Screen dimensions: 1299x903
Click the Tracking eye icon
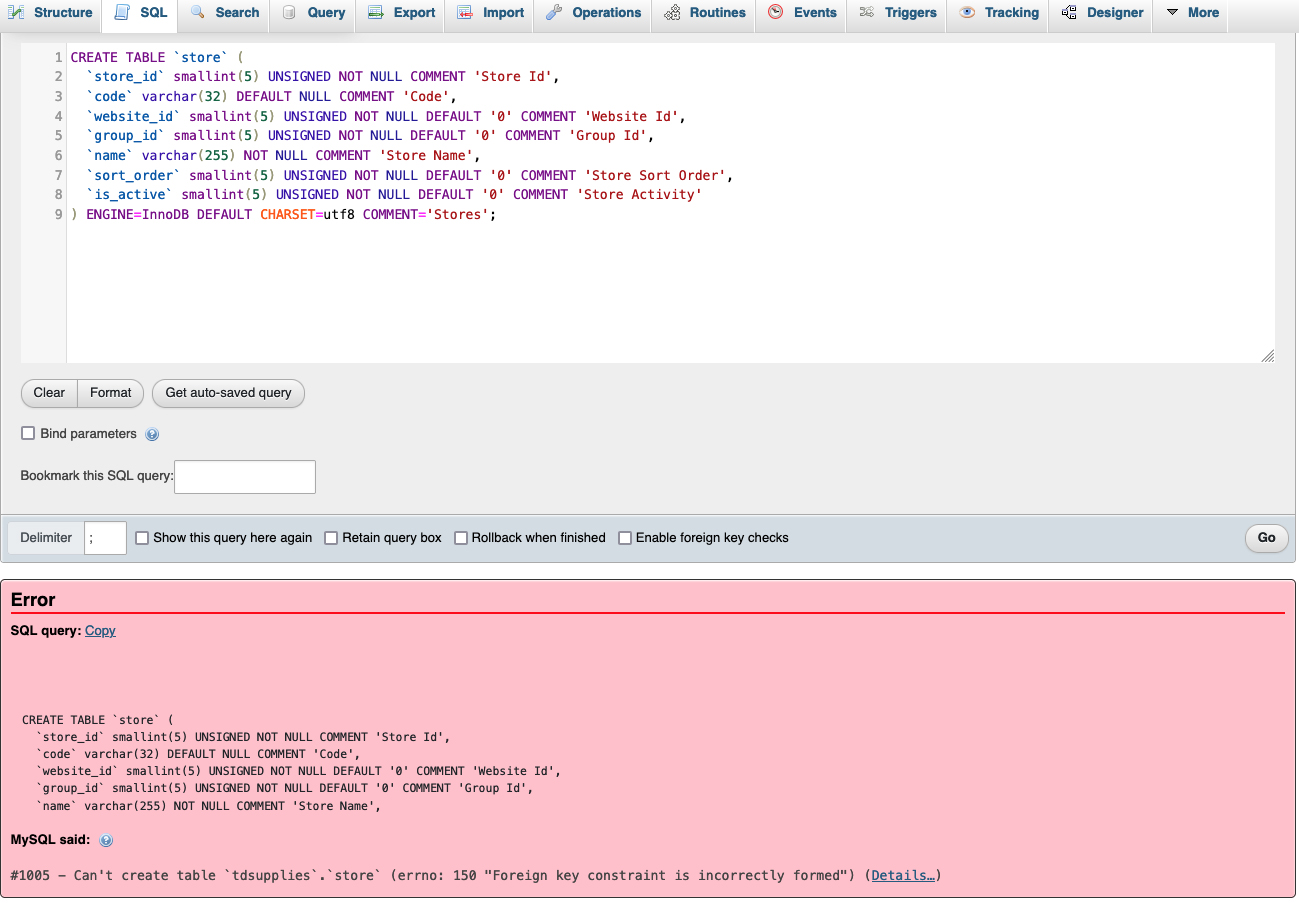click(x=966, y=12)
